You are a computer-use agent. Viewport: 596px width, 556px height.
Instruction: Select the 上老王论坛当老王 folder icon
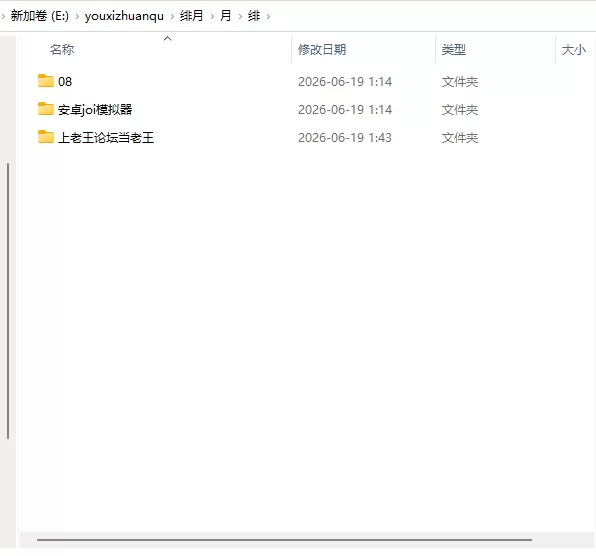[x=46, y=137]
